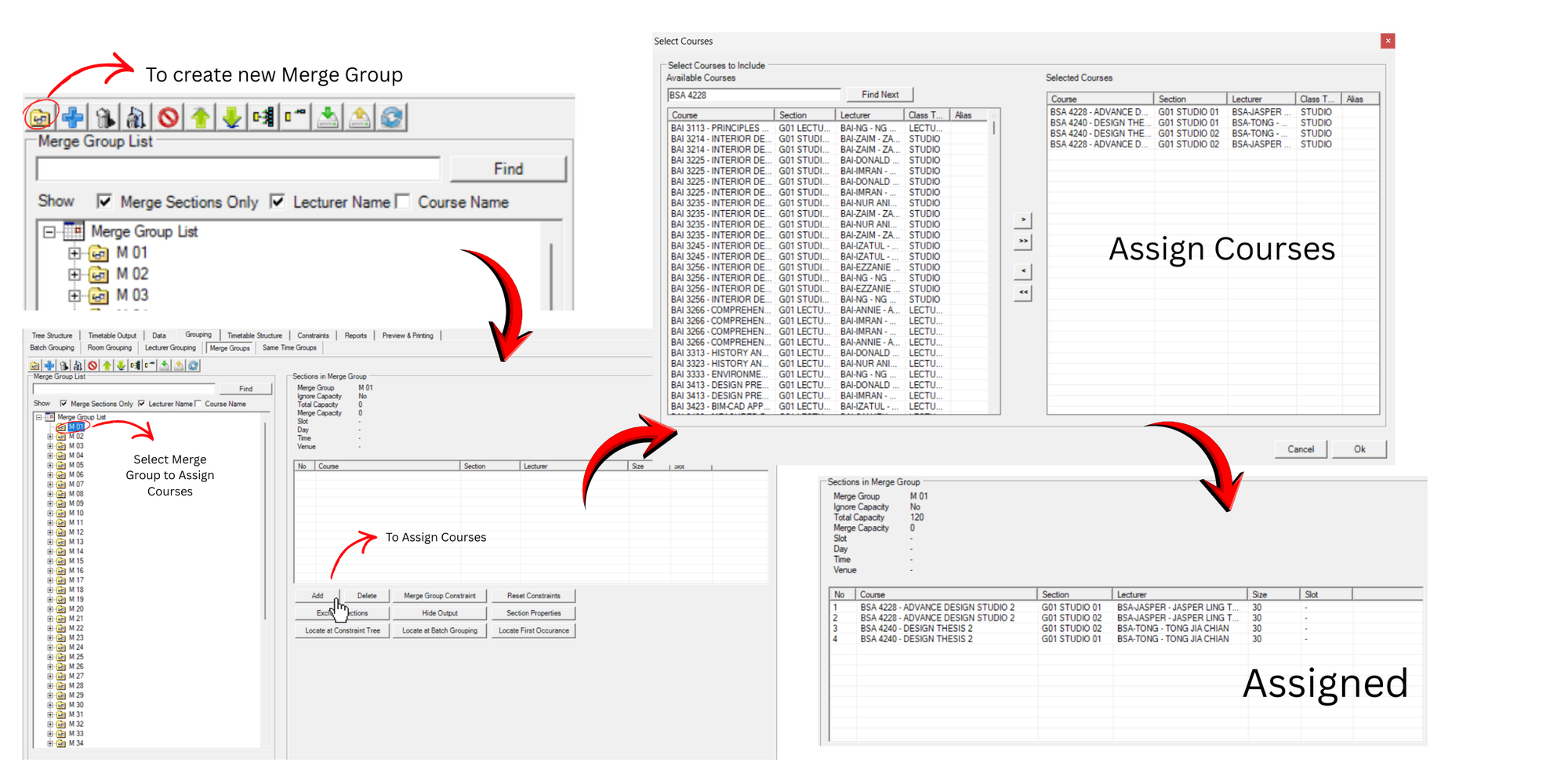
Task: Click the expand-all tree icon in the enlarged toolbar
Action: pos(264,118)
